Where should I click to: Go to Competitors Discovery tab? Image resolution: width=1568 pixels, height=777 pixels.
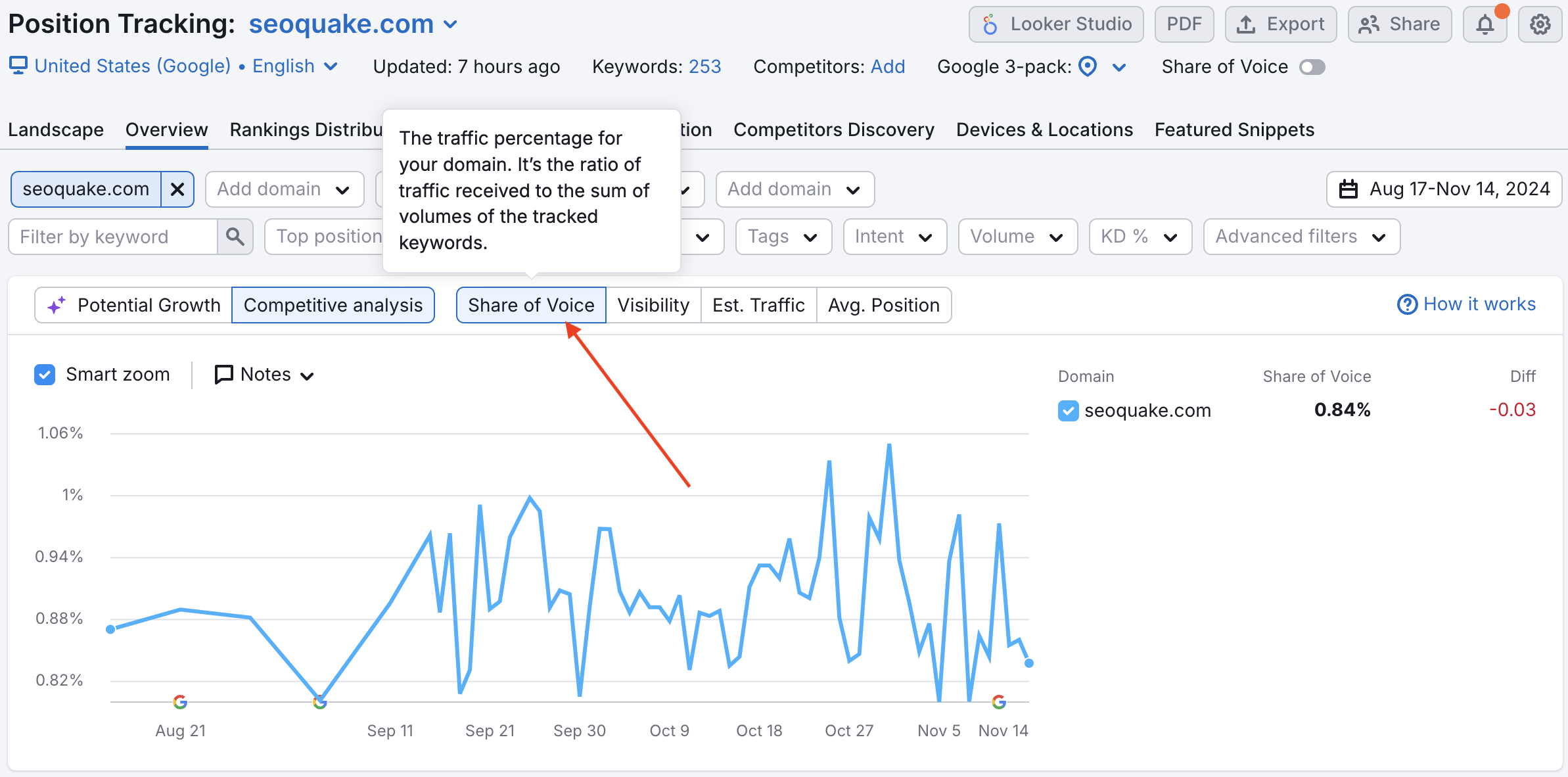tap(834, 129)
